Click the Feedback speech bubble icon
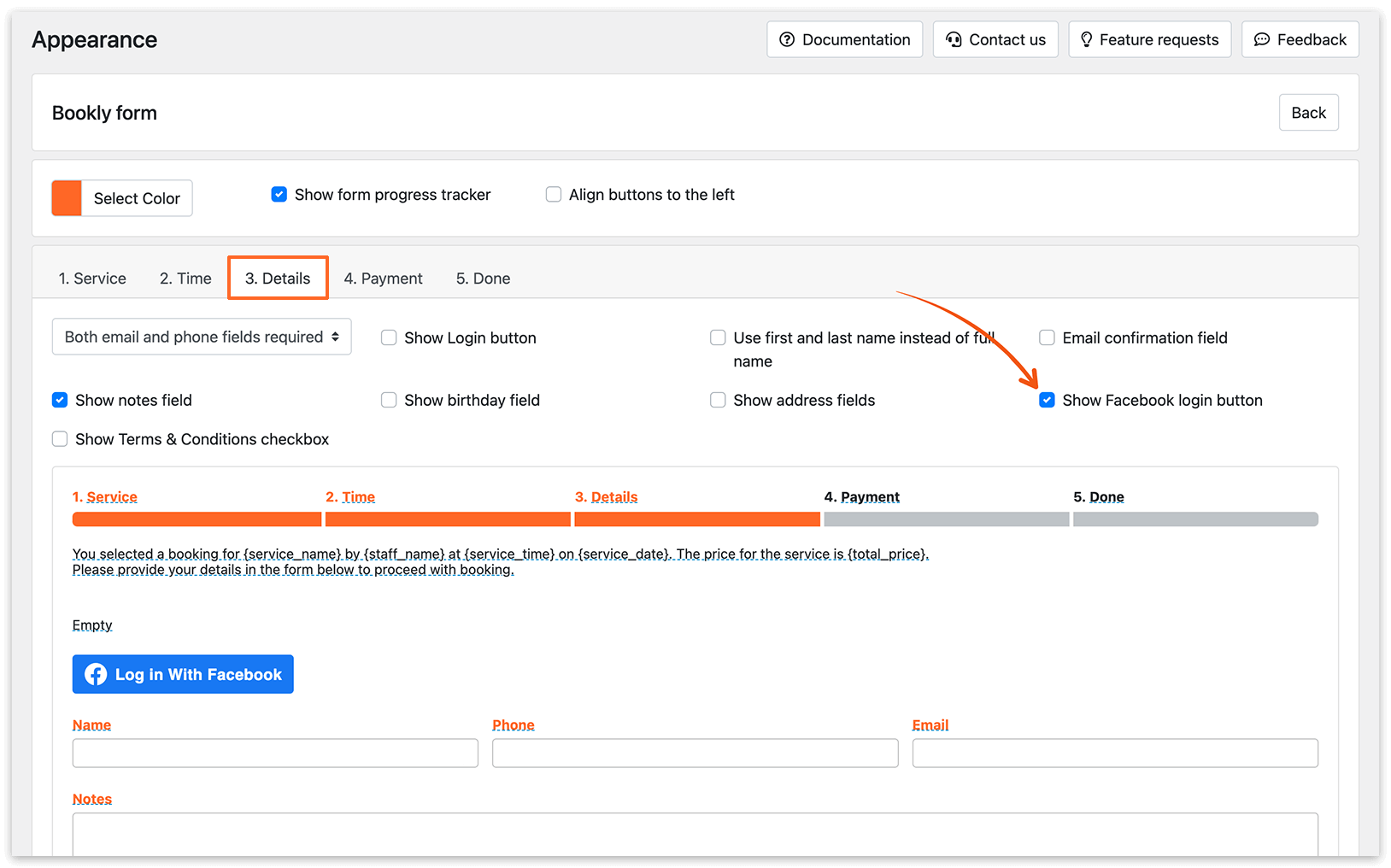 [x=1261, y=39]
